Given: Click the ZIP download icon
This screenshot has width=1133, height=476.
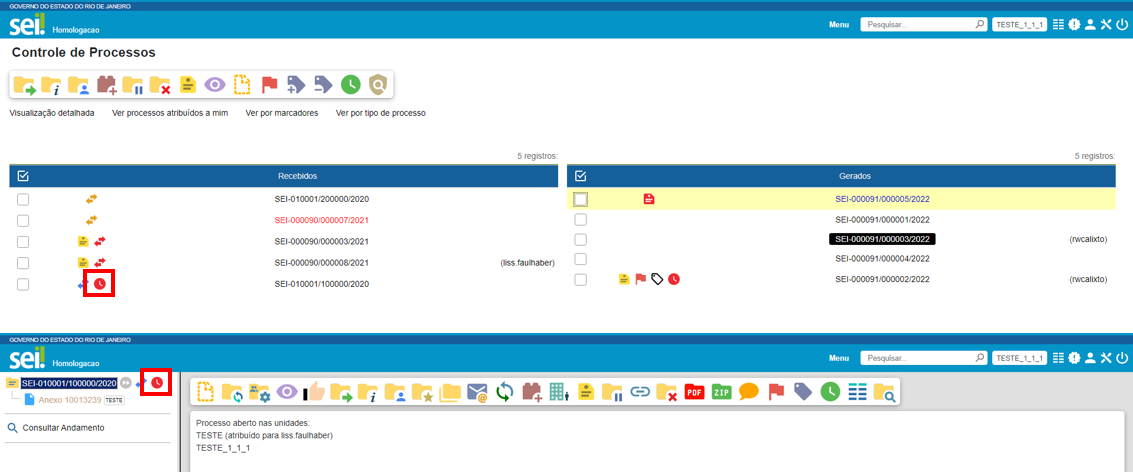Looking at the screenshot, I should pyautogui.click(x=722, y=392).
